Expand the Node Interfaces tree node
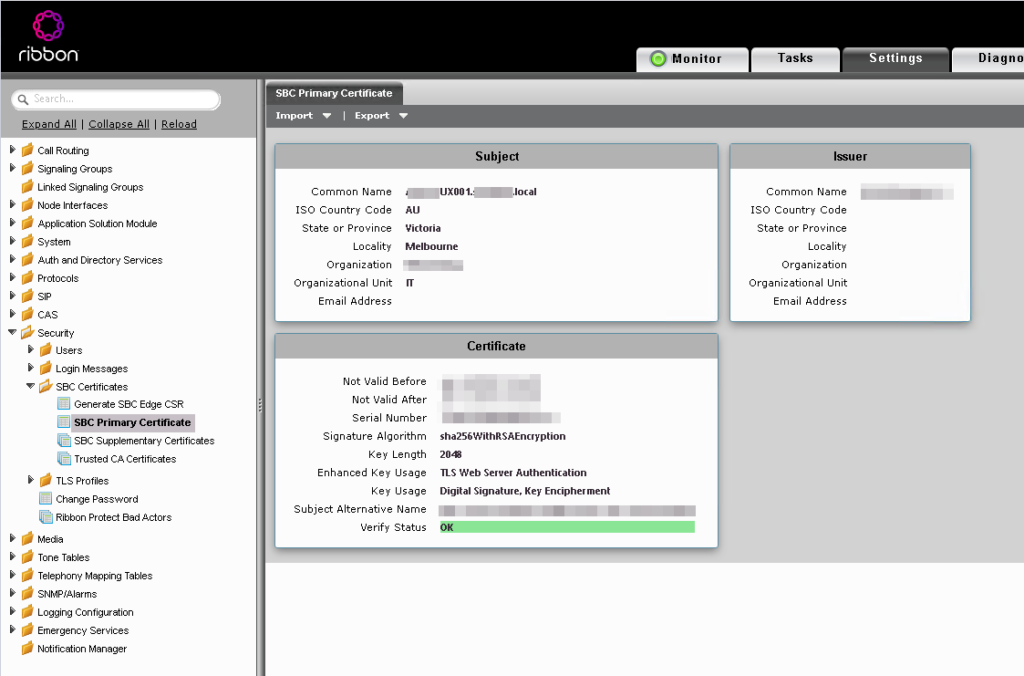Viewport: 1024px width, 676px height. [12, 204]
